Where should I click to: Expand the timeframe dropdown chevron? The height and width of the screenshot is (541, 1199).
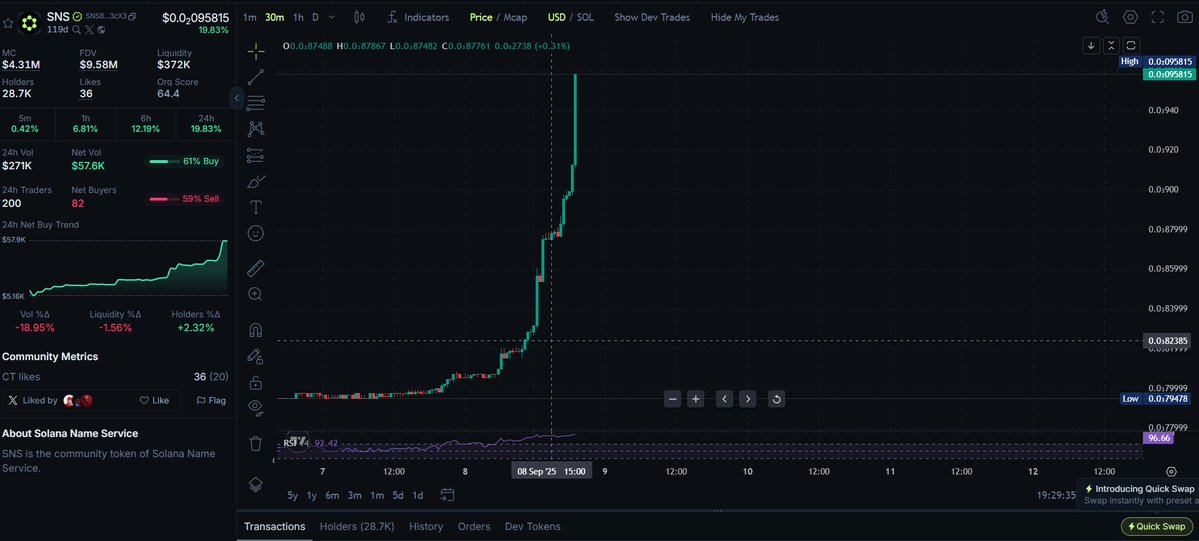(331, 17)
